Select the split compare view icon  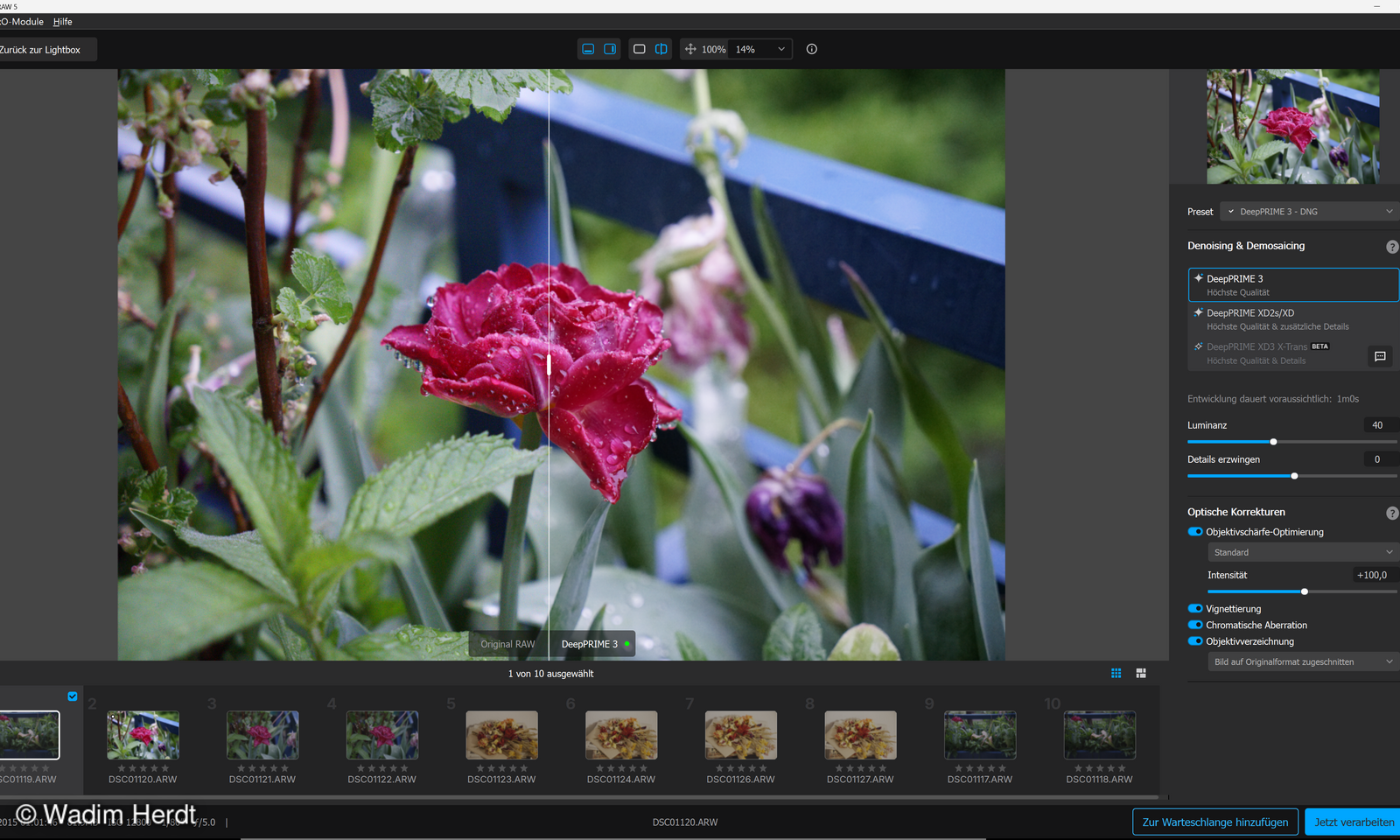[661, 49]
